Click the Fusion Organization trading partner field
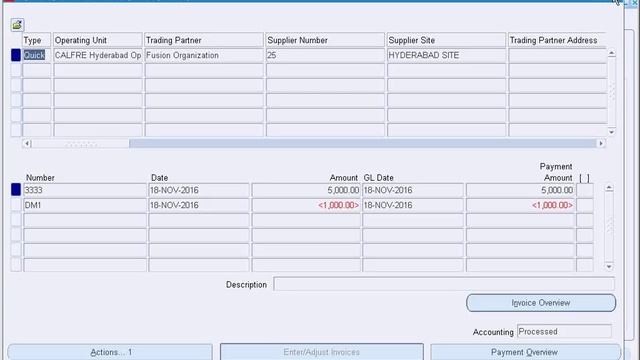Viewport: 640px width, 360px height. coord(204,55)
